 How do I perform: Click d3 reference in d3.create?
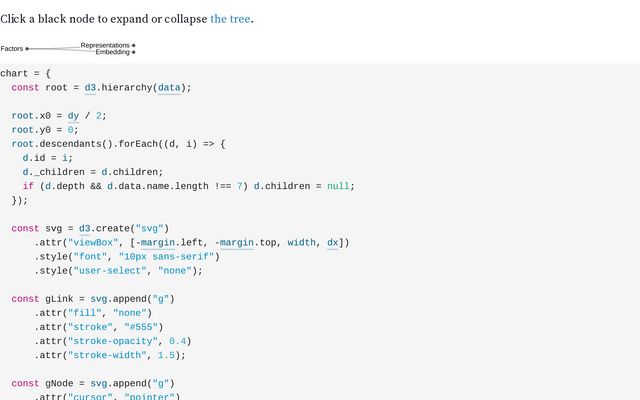pos(84,229)
